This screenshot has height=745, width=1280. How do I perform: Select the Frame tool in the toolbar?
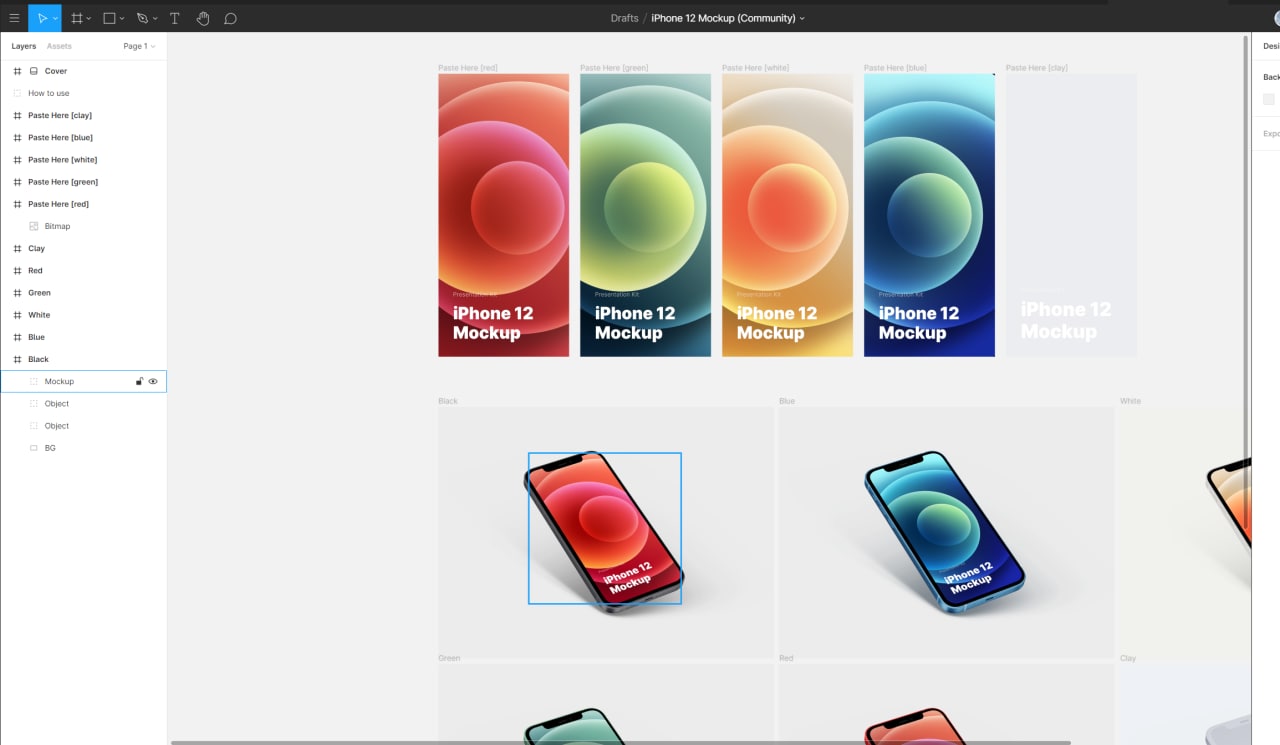77,18
